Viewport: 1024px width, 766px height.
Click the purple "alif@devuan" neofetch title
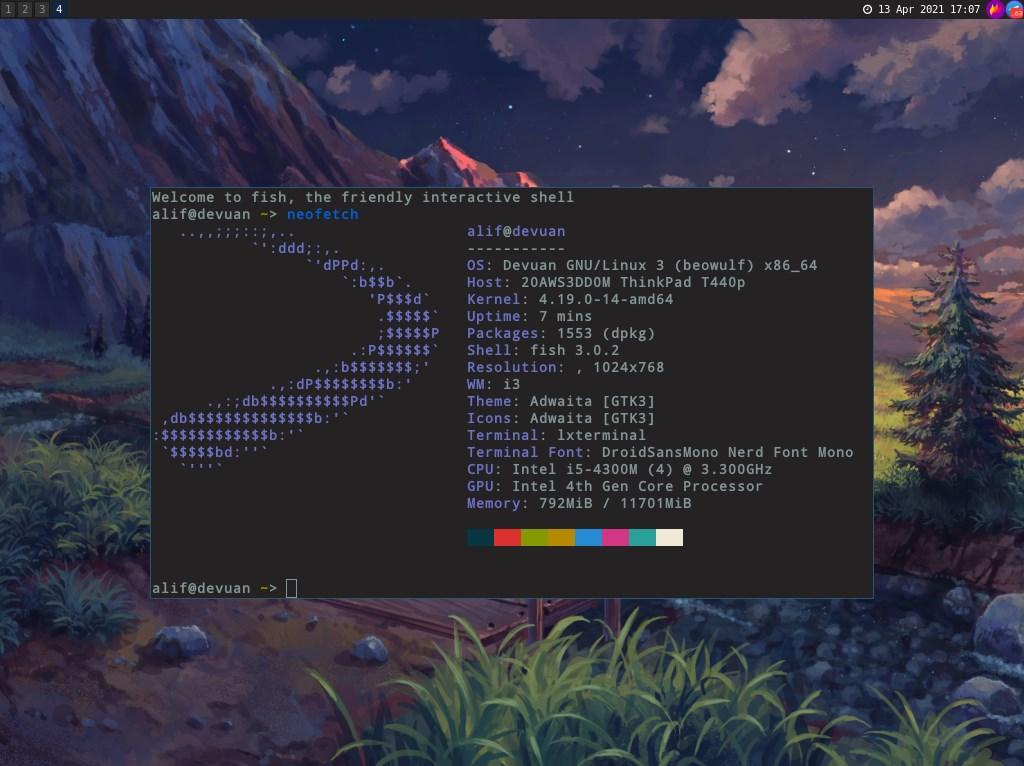pyautogui.click(x=516, y=231)
